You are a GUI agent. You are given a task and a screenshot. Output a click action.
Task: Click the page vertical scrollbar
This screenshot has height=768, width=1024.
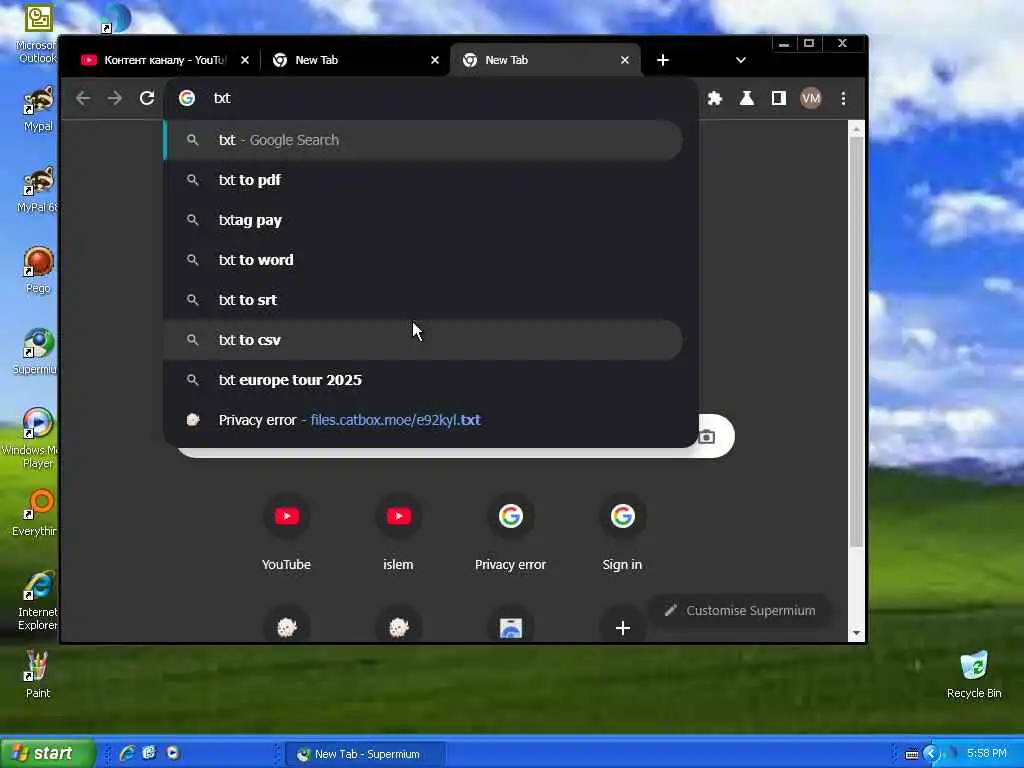pos(856,340)
